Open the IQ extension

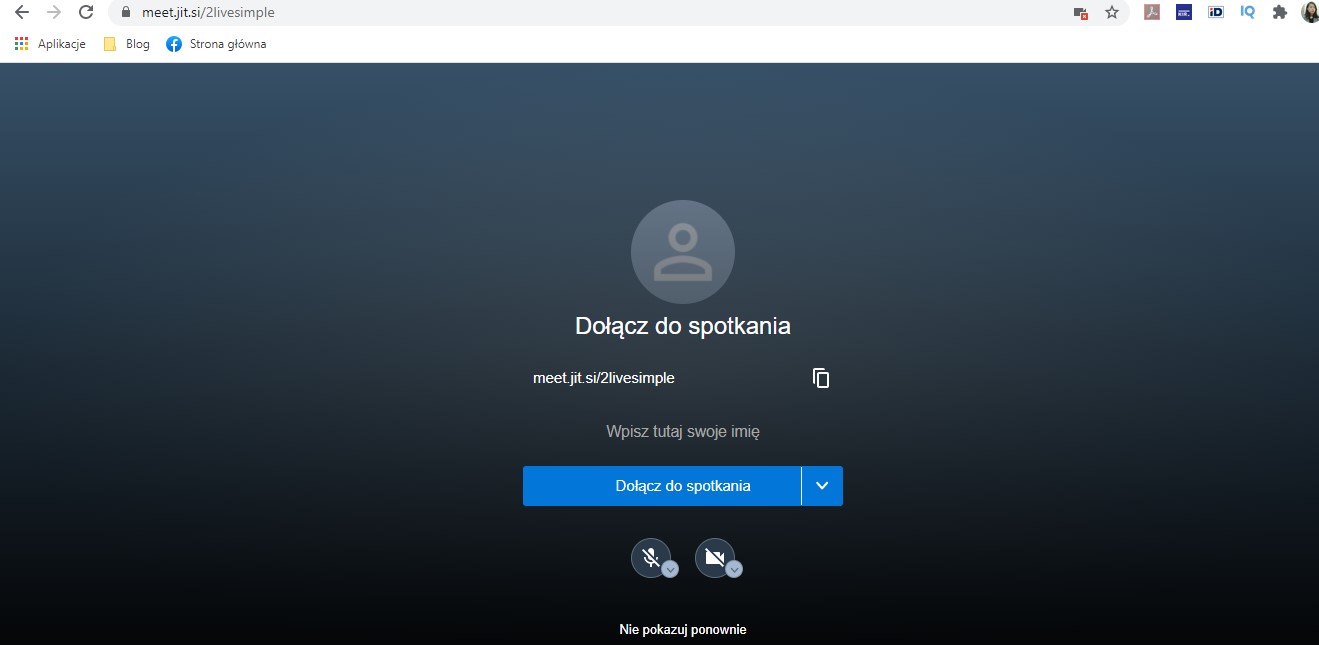pyautogui.click(x=1247, y=13)
